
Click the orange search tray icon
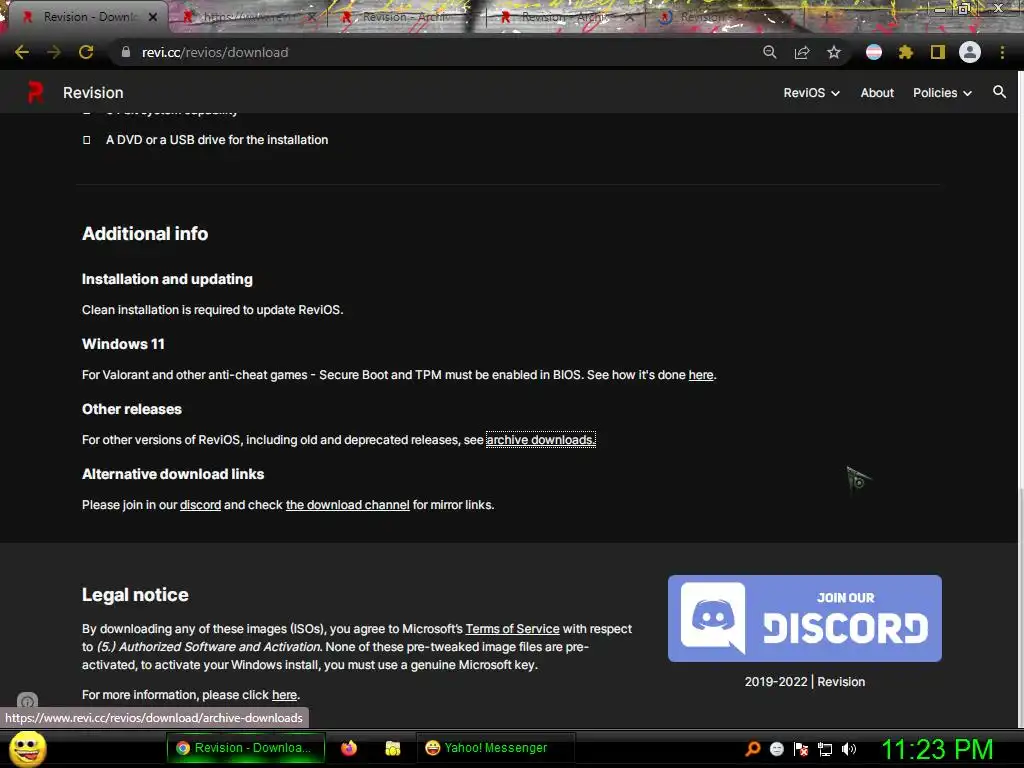pyautogui.click(x=753, y=749)
